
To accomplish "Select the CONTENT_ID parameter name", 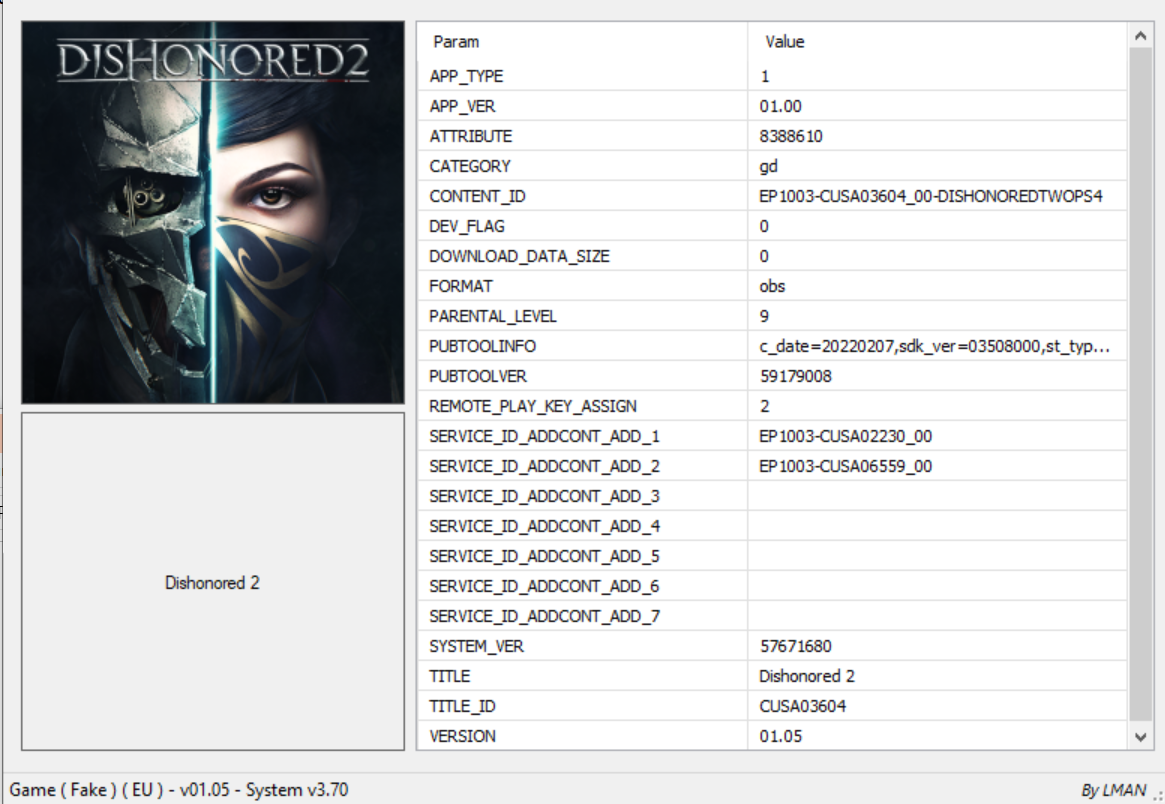I will pyautogui.click(x=477, y=196).
